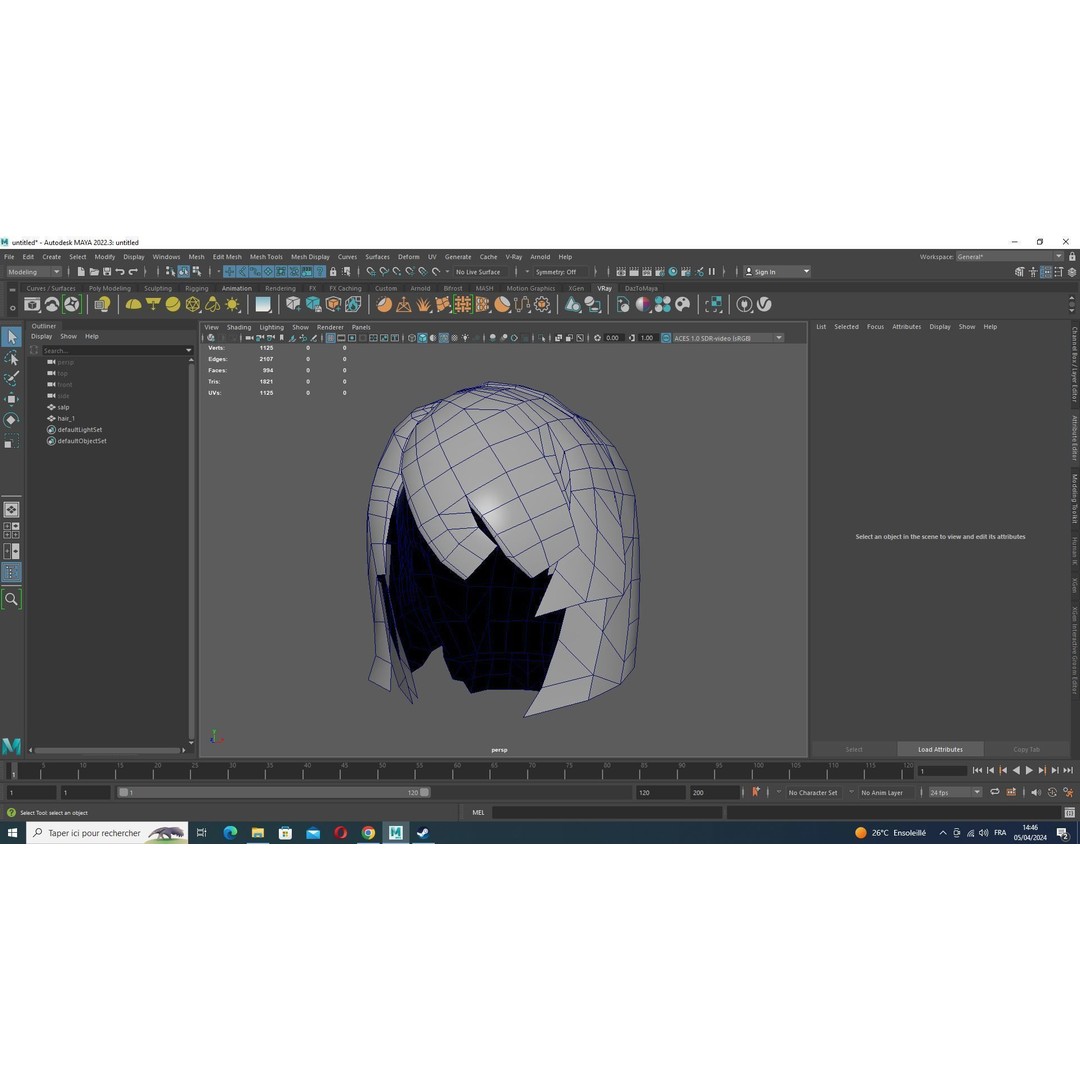
Task: Activate the Scale tool in the toolbox
Action: (12, 441)
